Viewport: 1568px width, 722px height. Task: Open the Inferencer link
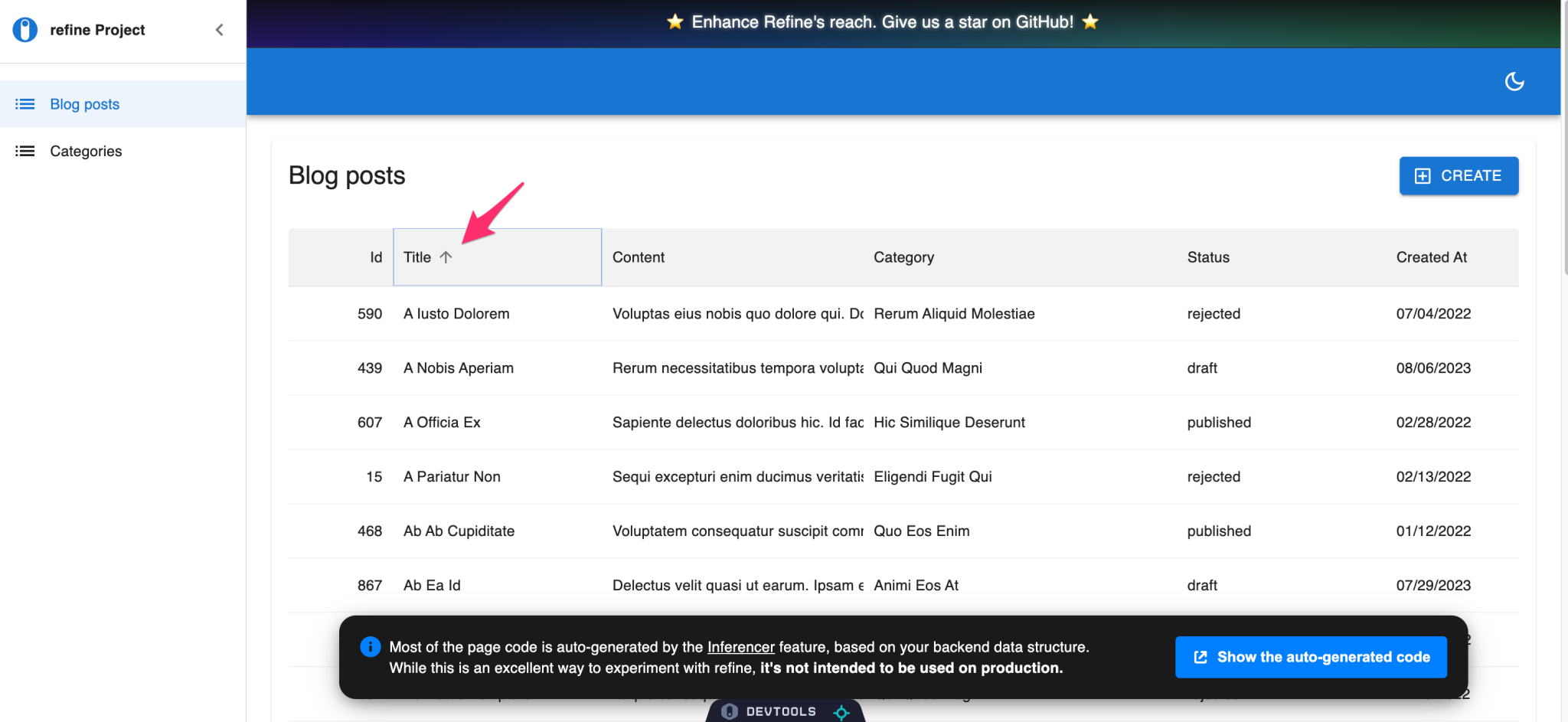(740, 647)
